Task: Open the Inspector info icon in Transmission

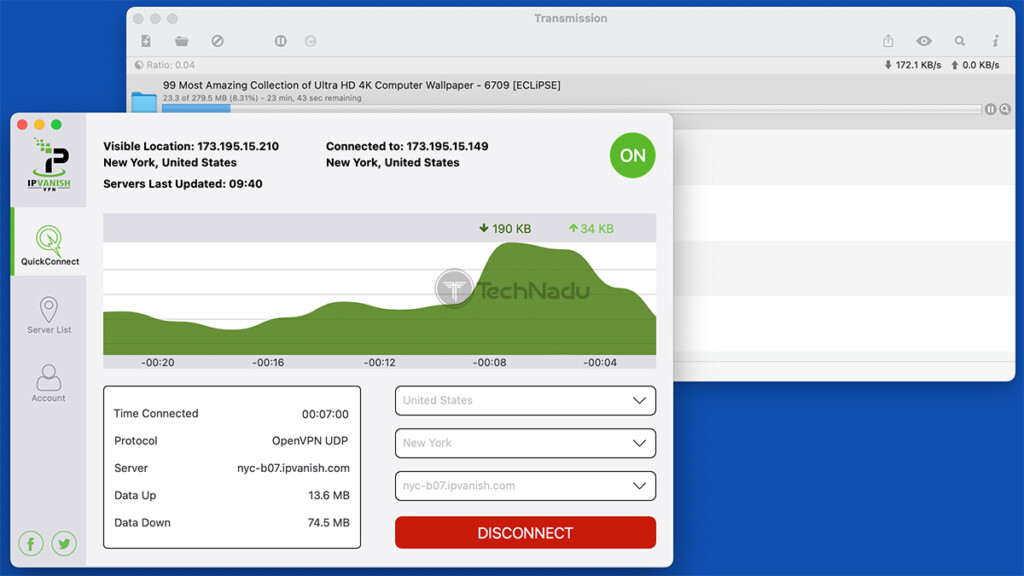Action: tap(995, 41)
